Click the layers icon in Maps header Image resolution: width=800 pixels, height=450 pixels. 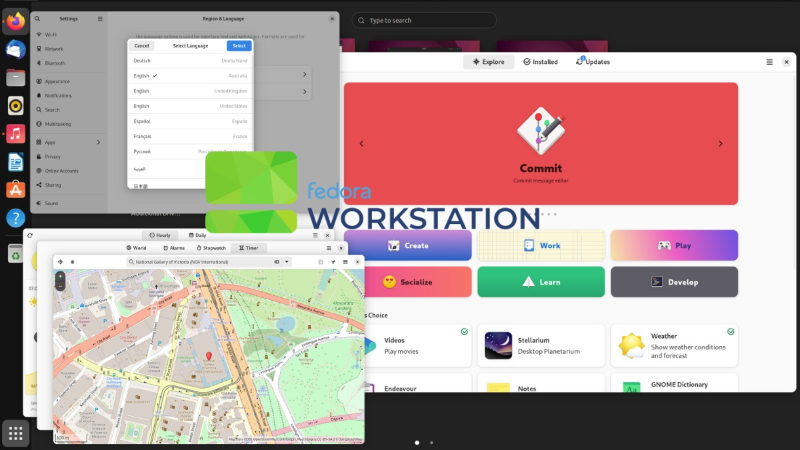coord(72,262)
